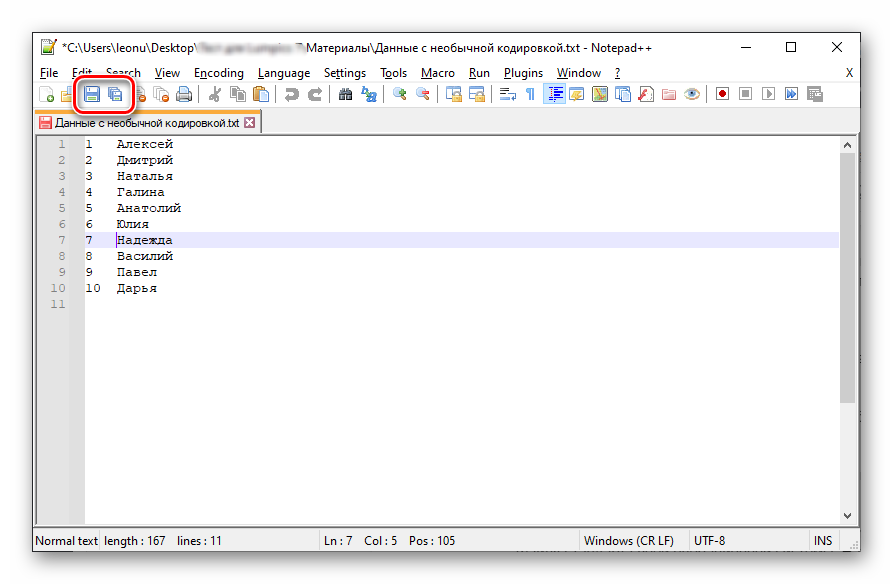
Task: Click the Save file toolbar icon
Action: 92,94
